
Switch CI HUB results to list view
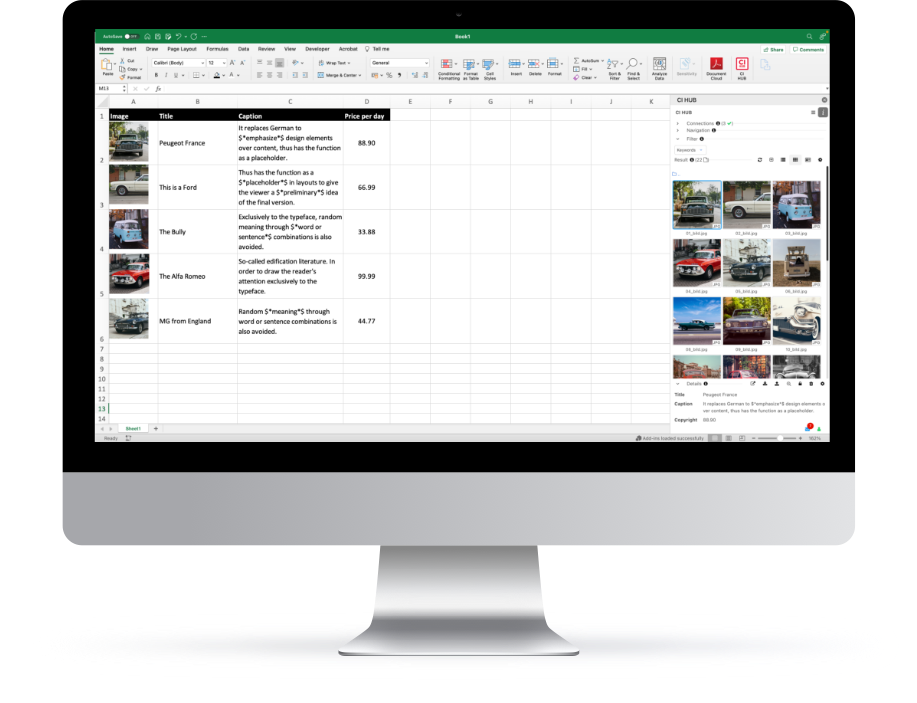click(x=783, y=160)
